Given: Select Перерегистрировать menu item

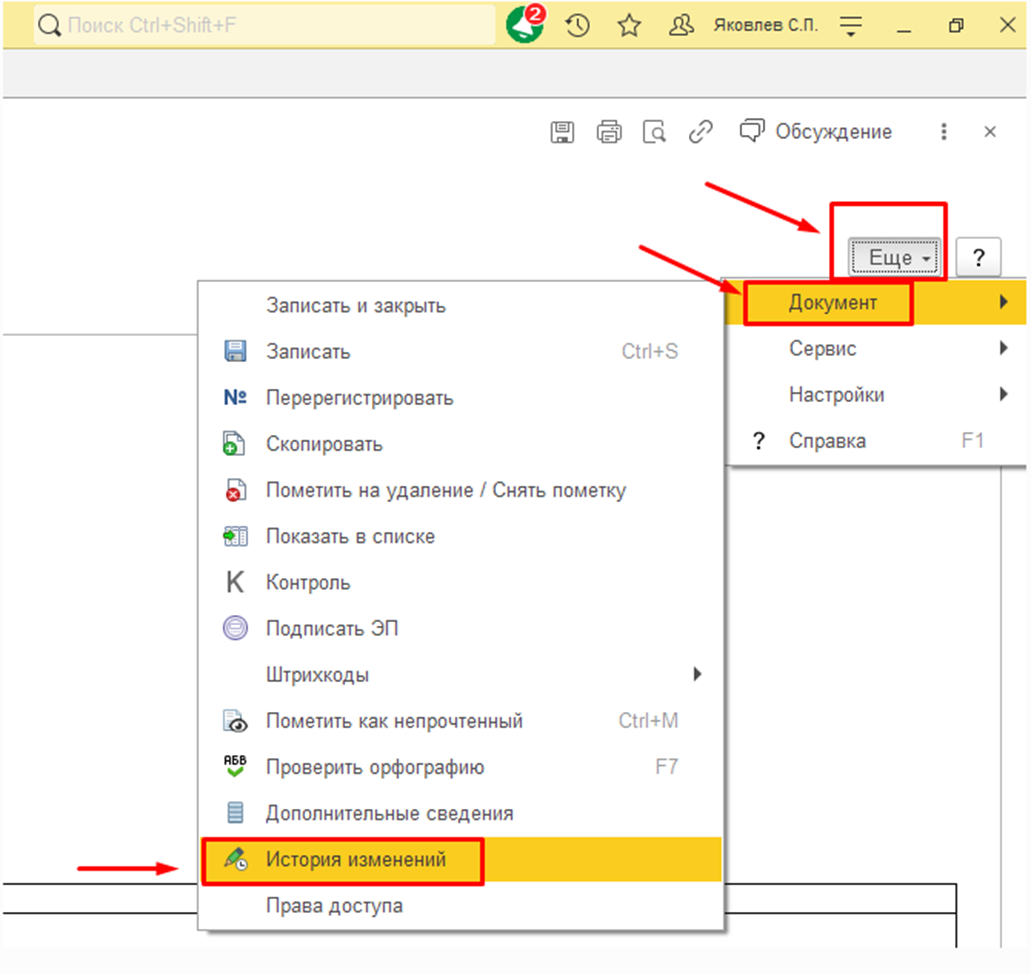Looking at the screenshot, I should (x=460, y=398).
